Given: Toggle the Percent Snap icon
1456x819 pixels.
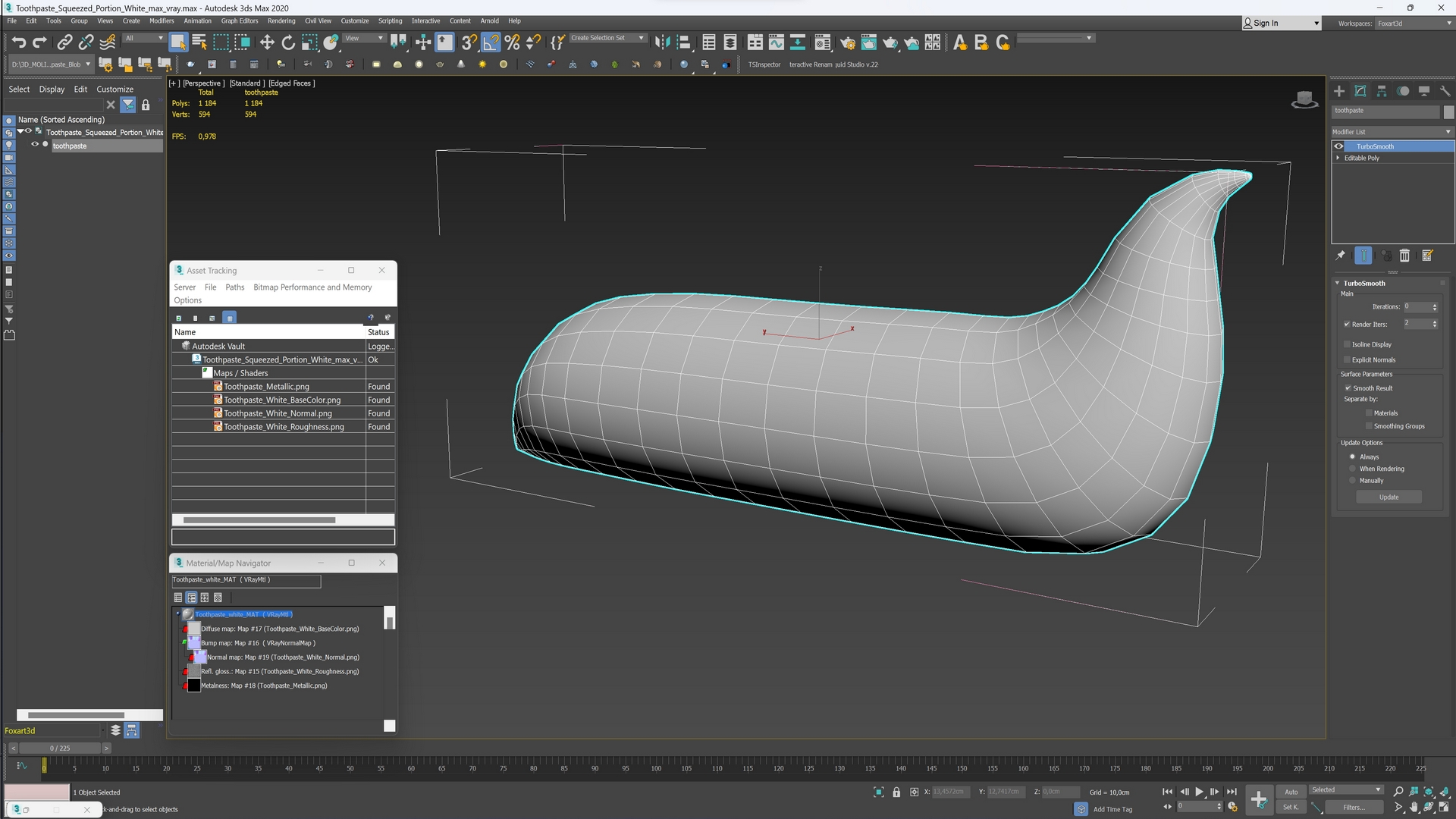Looking at the screenshot, I should pyautogui.click(x=513, y=42).
